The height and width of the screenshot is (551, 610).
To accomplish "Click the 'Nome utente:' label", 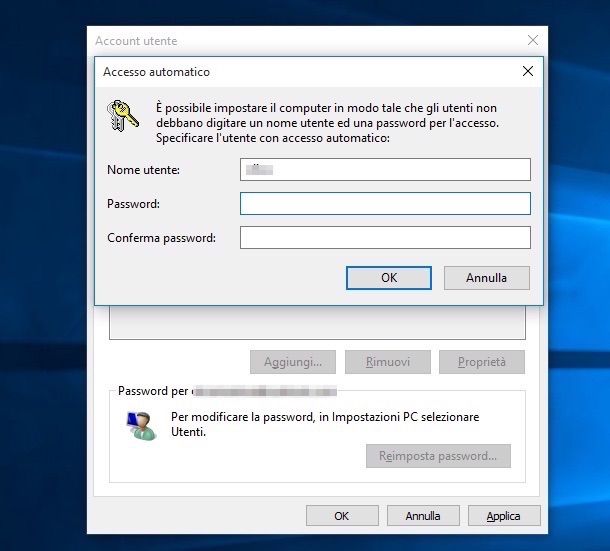I will (x=144, y=170).
